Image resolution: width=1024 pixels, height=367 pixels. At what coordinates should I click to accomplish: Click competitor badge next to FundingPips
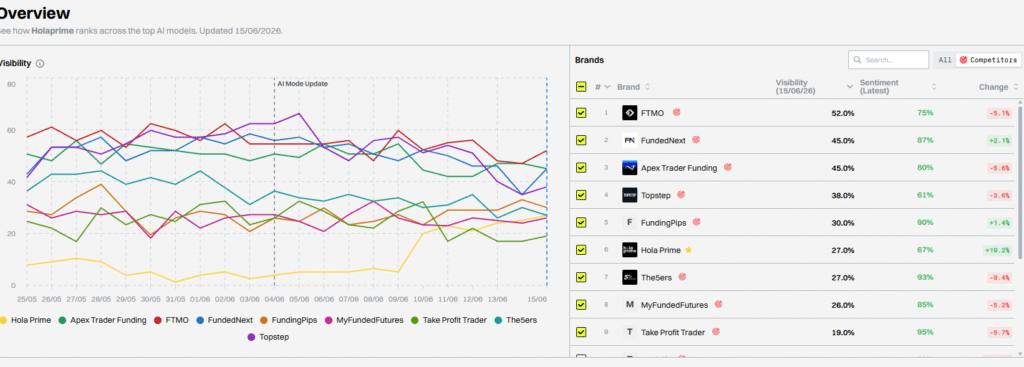coord(696,222)
